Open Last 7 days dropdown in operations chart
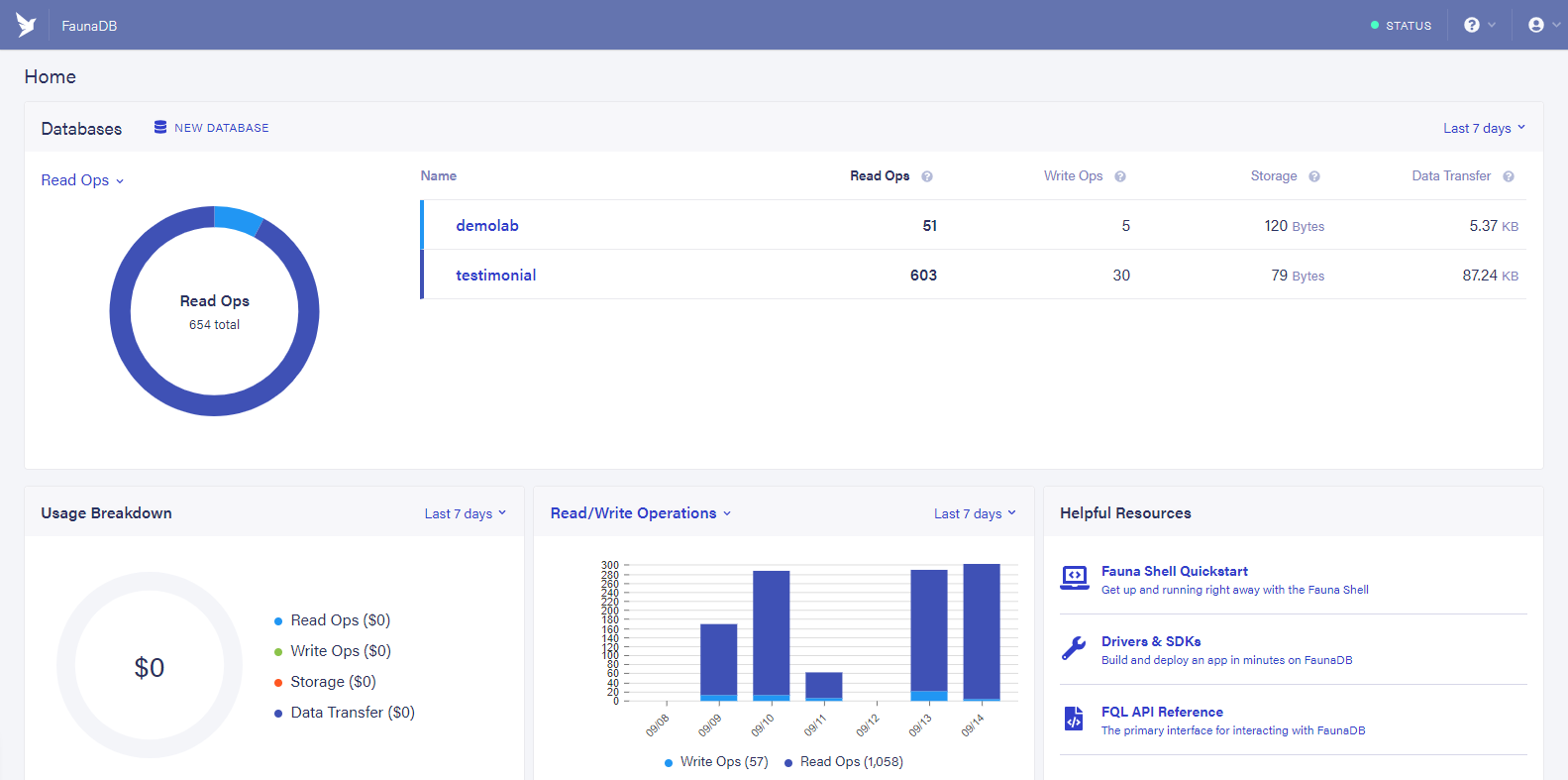Viewport: 1568px width, 780px height. [975, 513]
